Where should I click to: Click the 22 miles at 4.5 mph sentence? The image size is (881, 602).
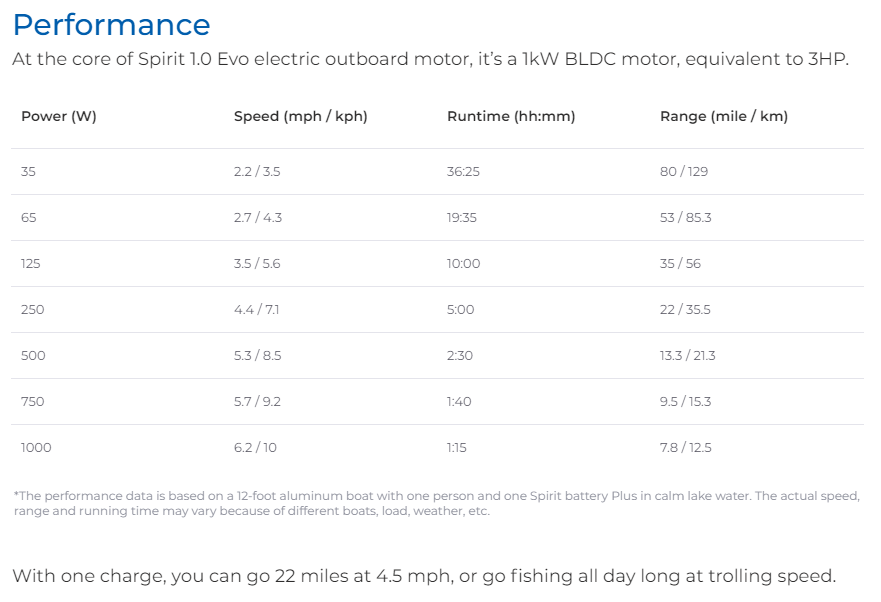coord(424,576)
